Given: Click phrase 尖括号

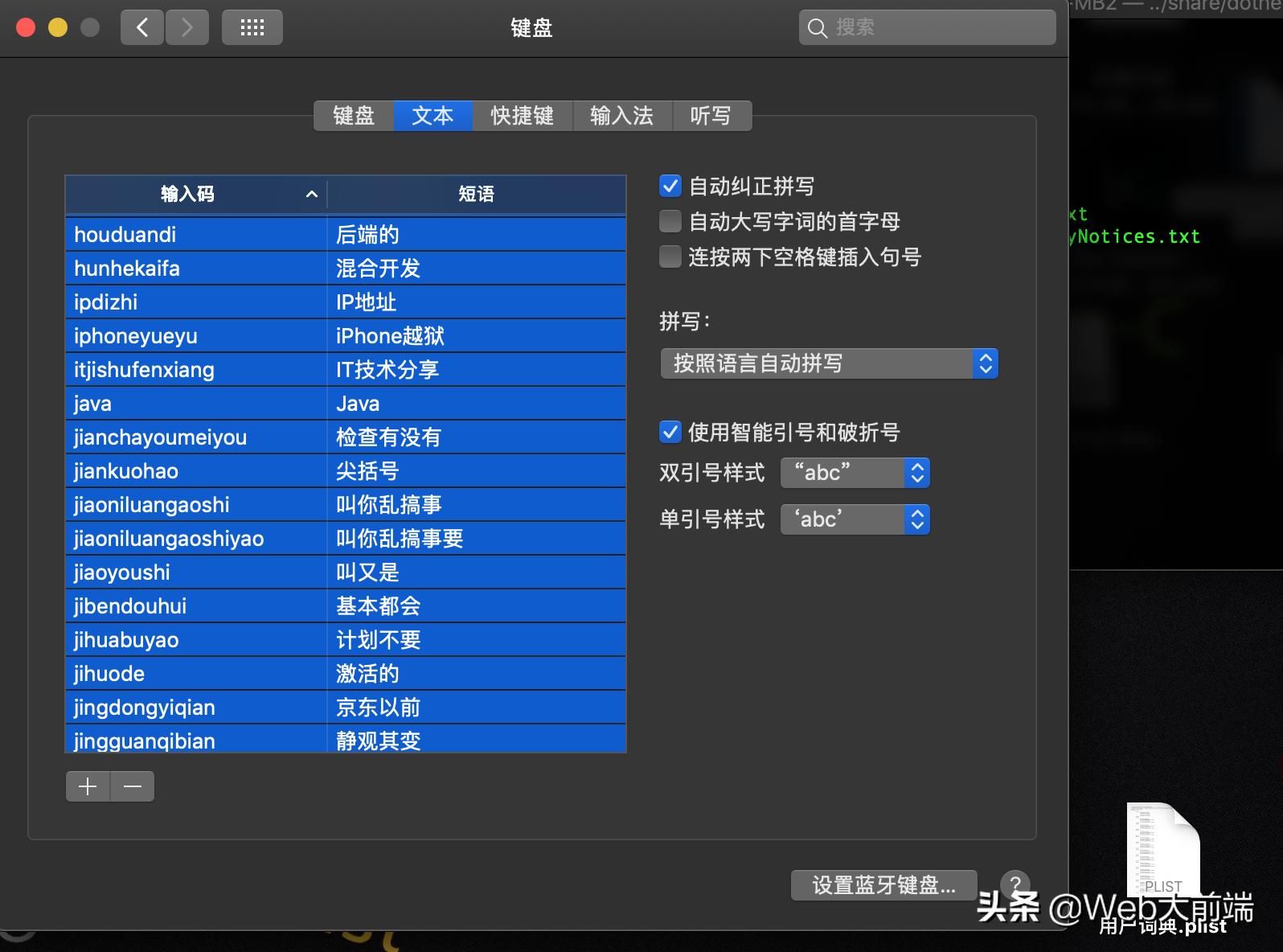Looking at the screenshot, I should click(367, 471).
